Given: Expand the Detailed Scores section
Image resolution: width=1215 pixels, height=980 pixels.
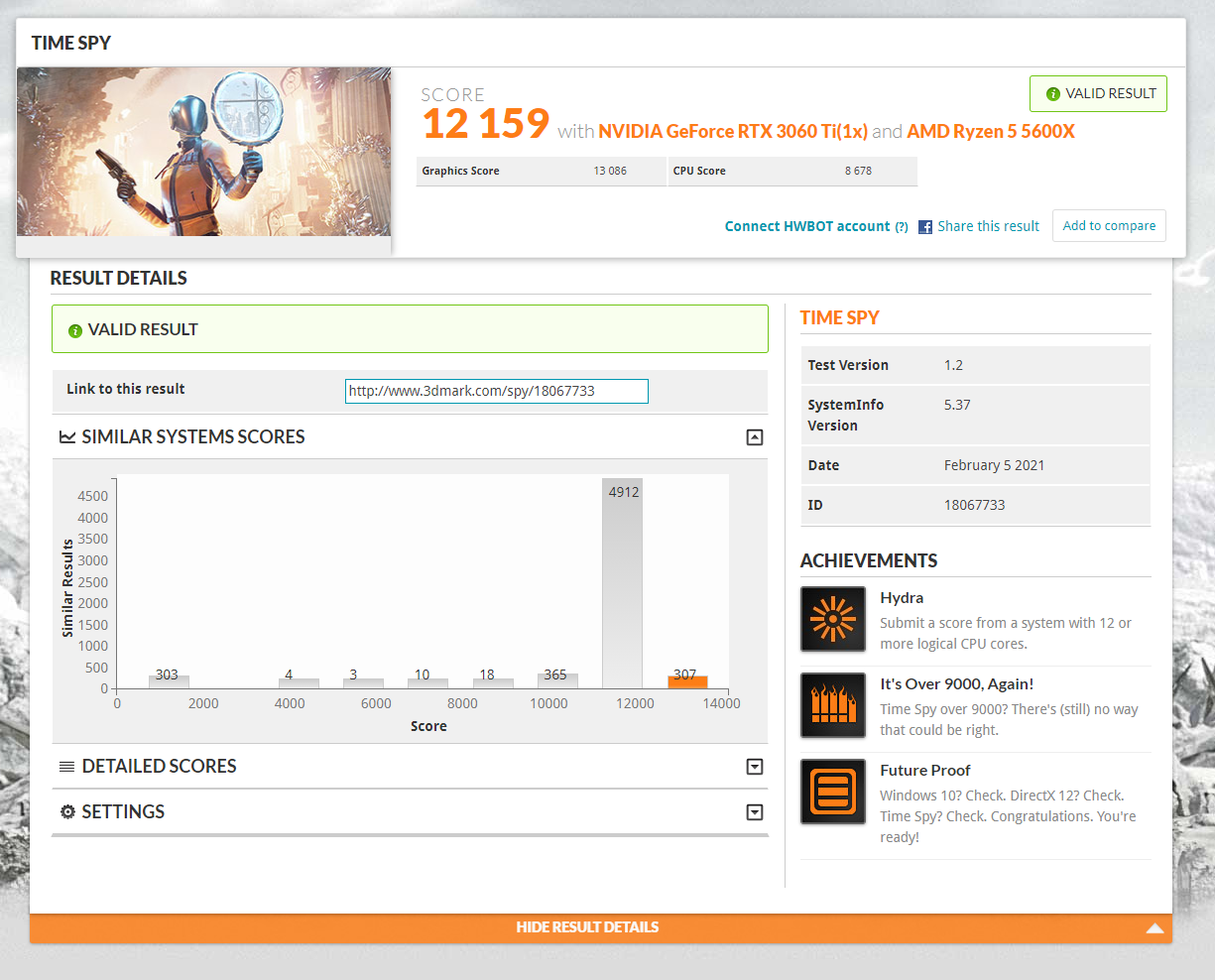Looking at the screenshot, I should 755,767.
